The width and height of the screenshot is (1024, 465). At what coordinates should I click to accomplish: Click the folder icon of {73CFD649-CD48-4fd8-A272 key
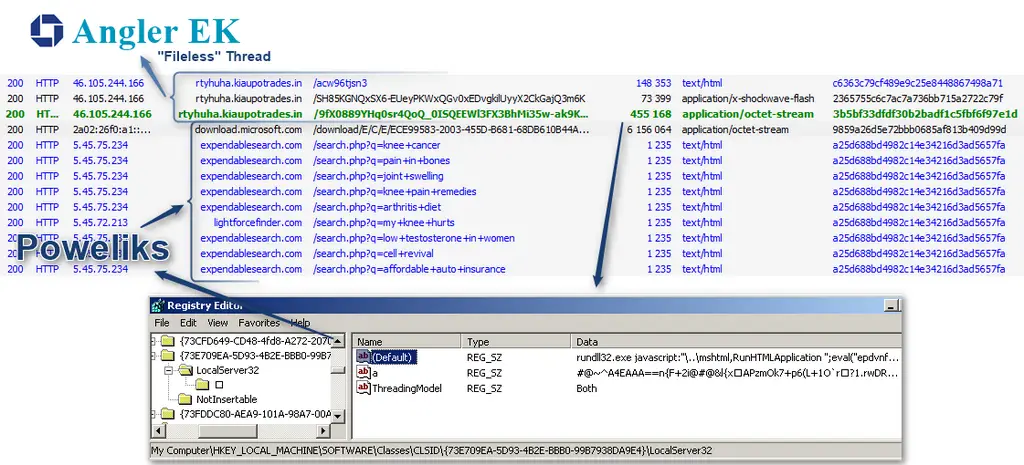[x=168, y=341]
